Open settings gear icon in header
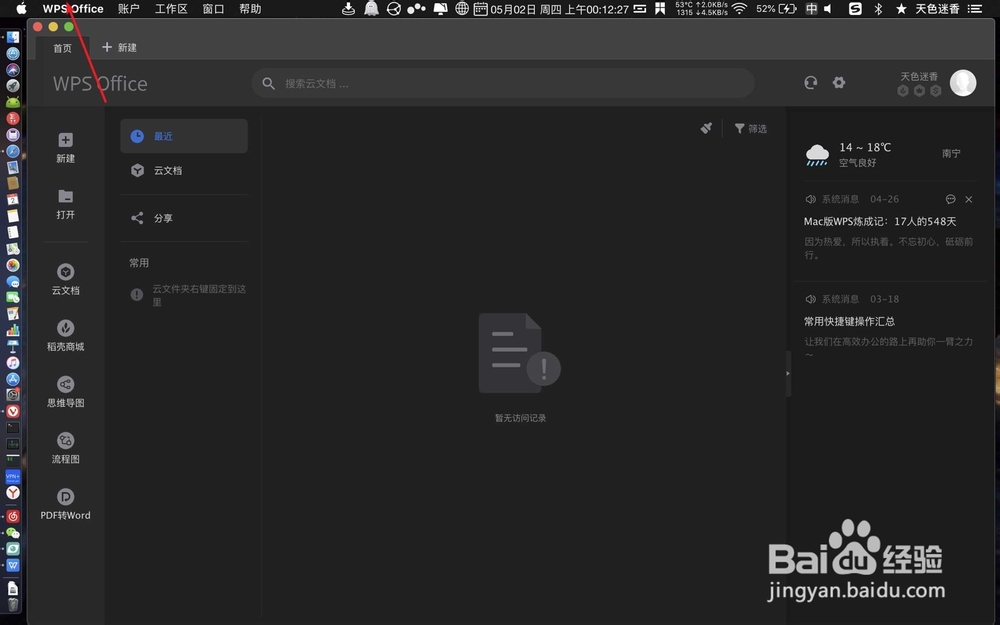This screenshot has width=1000, height=625. tap(839, 82)
